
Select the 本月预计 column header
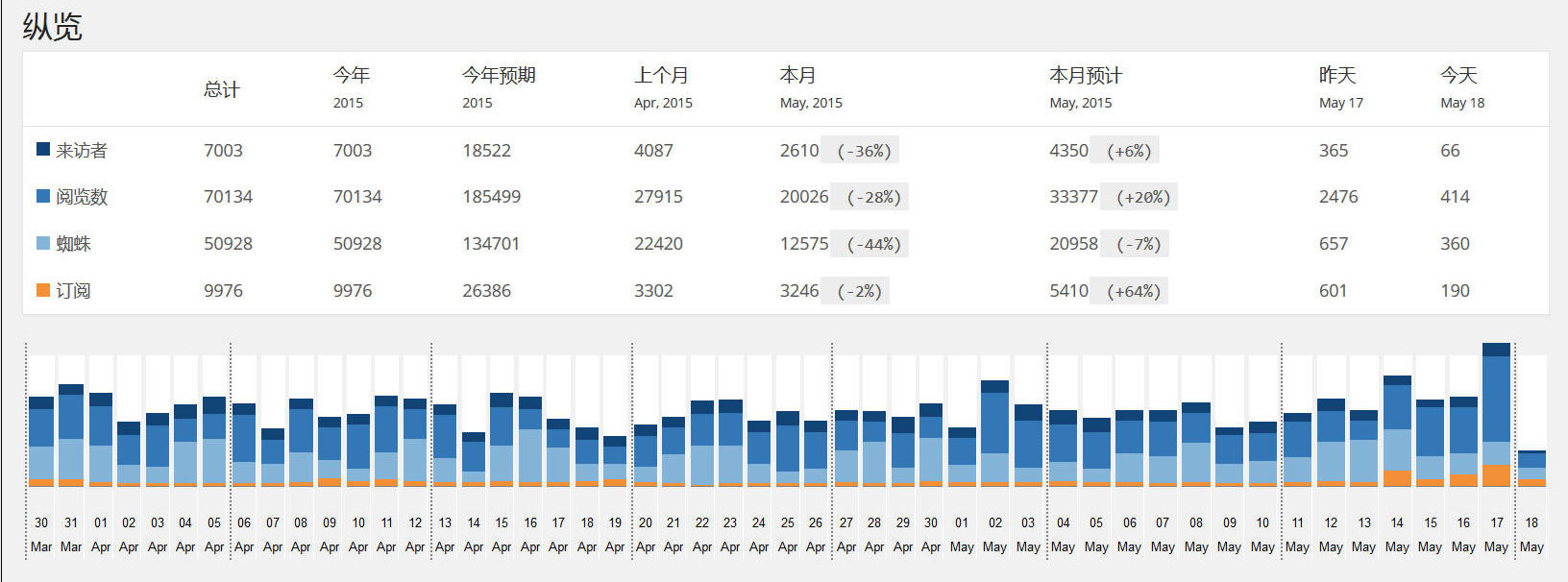coord(1086,76)
